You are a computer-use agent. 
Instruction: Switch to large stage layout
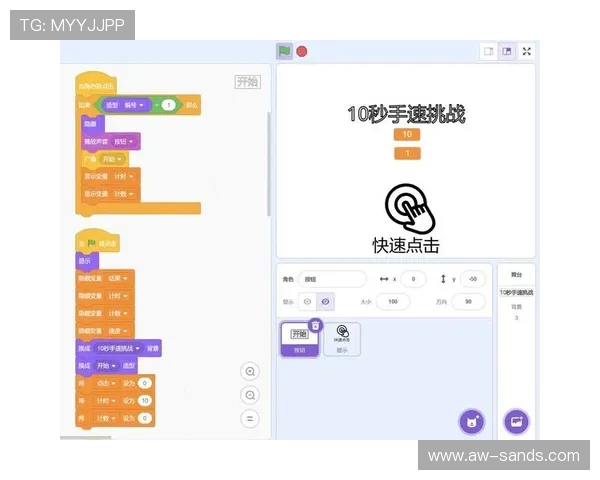pyautogui.click(x=507, y=51)
